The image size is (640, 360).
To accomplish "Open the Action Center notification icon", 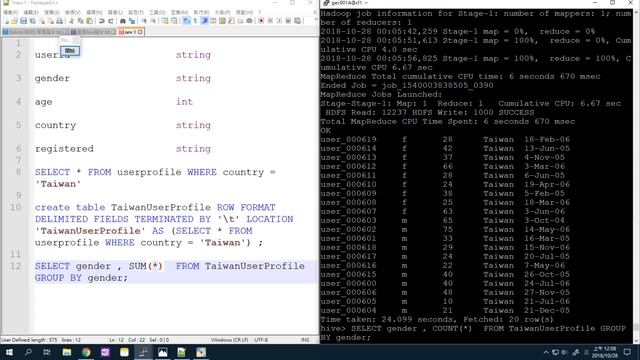I will pos(627,352).
